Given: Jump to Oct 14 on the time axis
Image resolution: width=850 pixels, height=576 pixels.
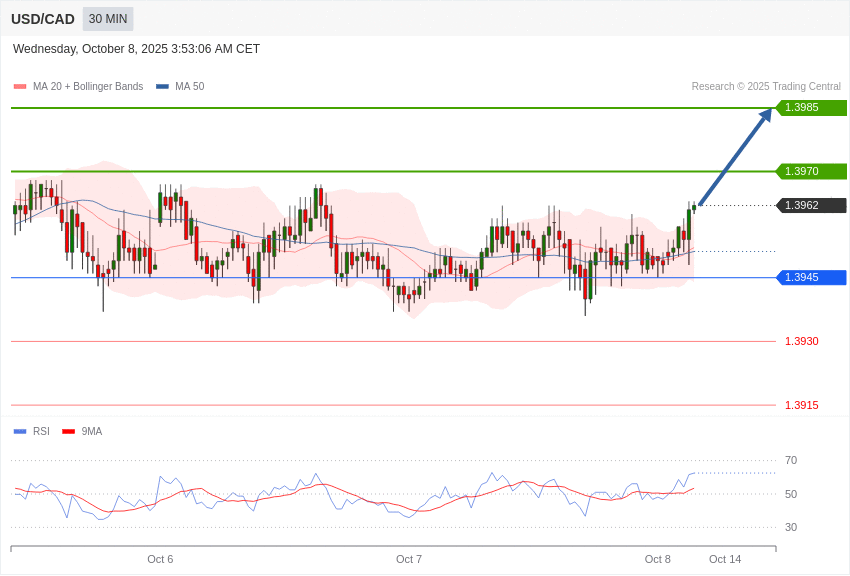Looking at the screenshot, I should 725,560.
